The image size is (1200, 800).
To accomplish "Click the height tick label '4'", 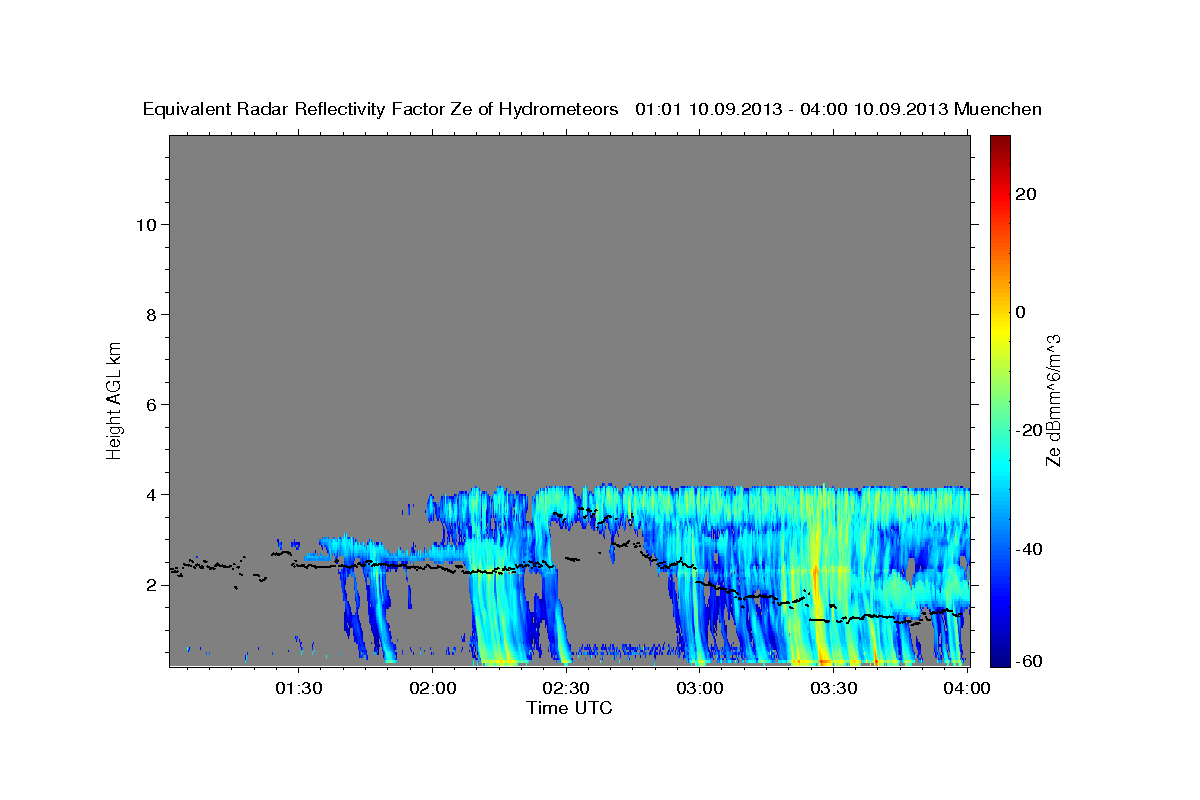I will (152, 494).
